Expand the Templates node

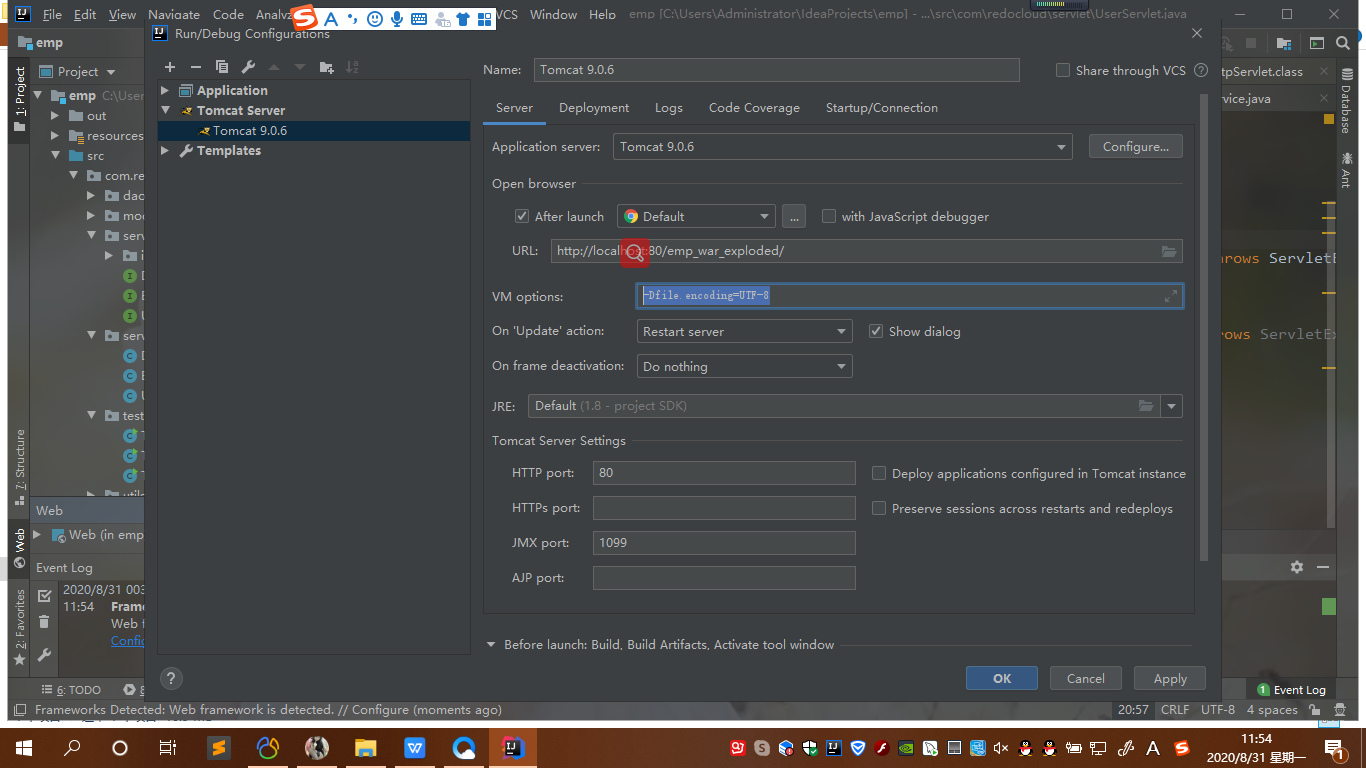point(165,150)
